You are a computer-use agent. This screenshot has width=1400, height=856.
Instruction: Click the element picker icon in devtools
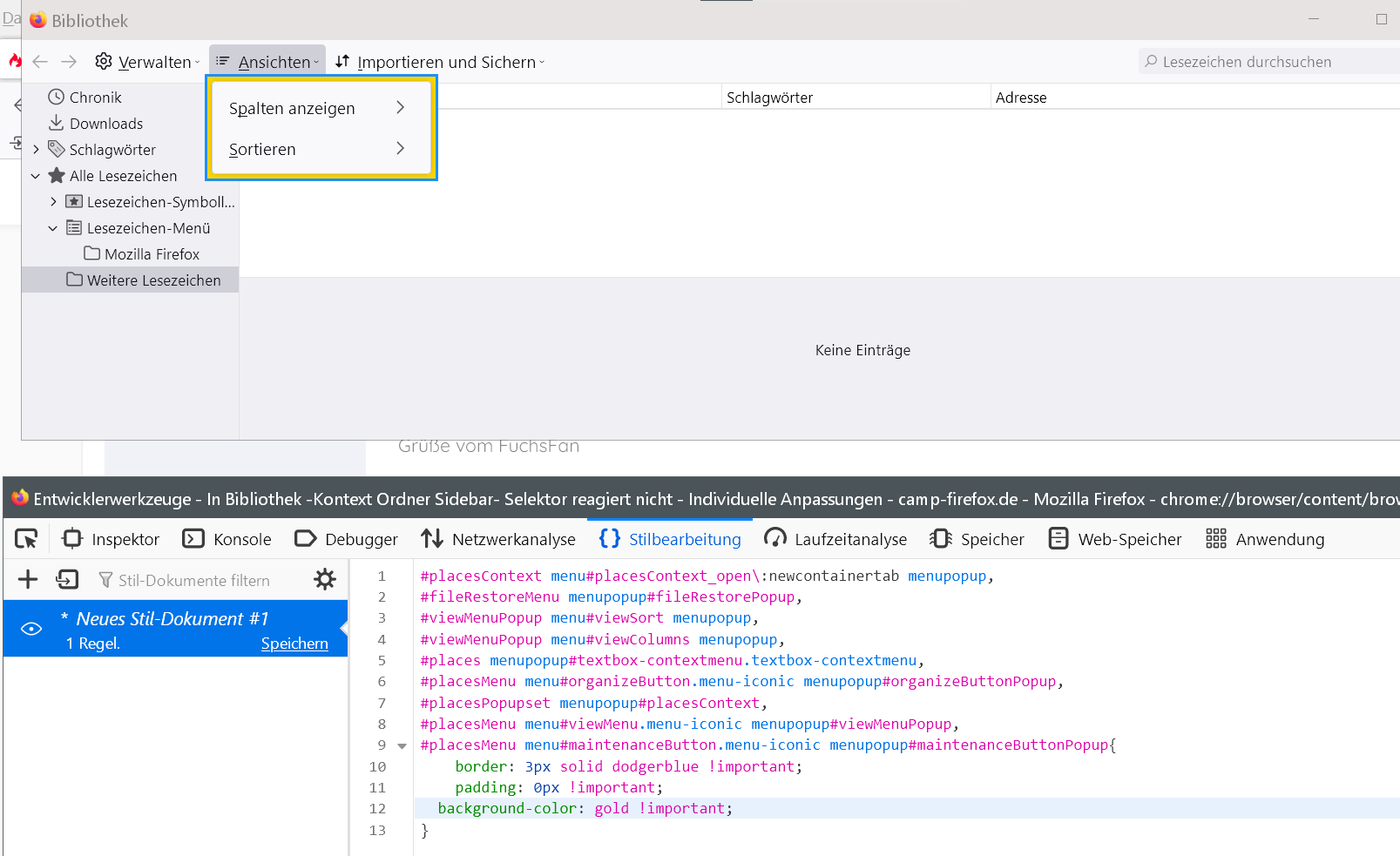pyautogui.click(x=26, y=539)
